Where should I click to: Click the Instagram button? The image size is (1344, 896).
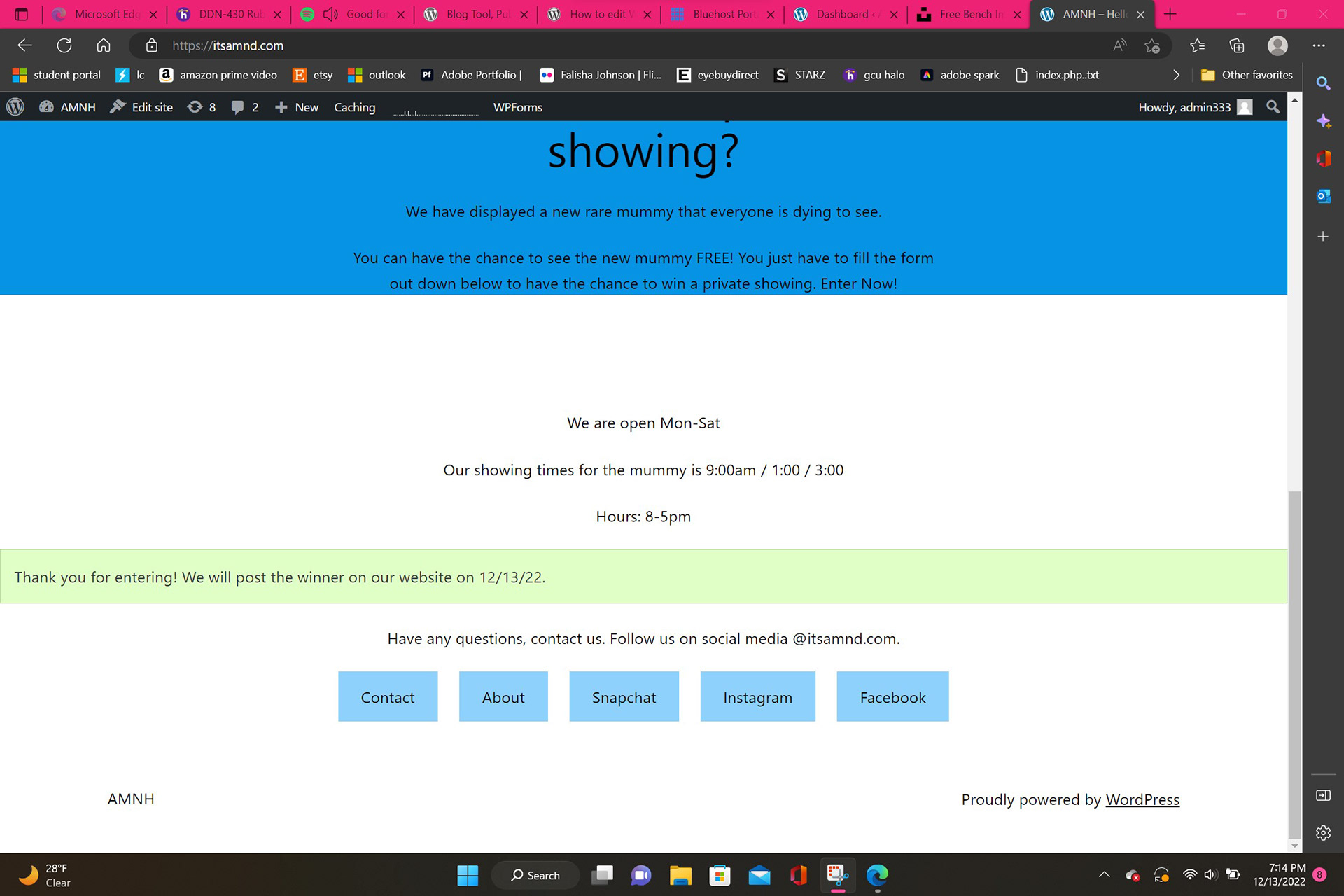(x=757, y=697)
